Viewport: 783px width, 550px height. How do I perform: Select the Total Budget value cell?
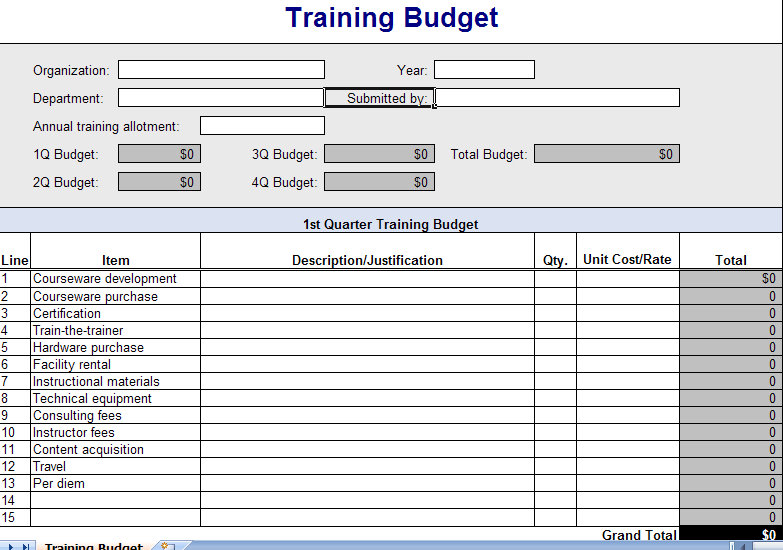[607, 154]
